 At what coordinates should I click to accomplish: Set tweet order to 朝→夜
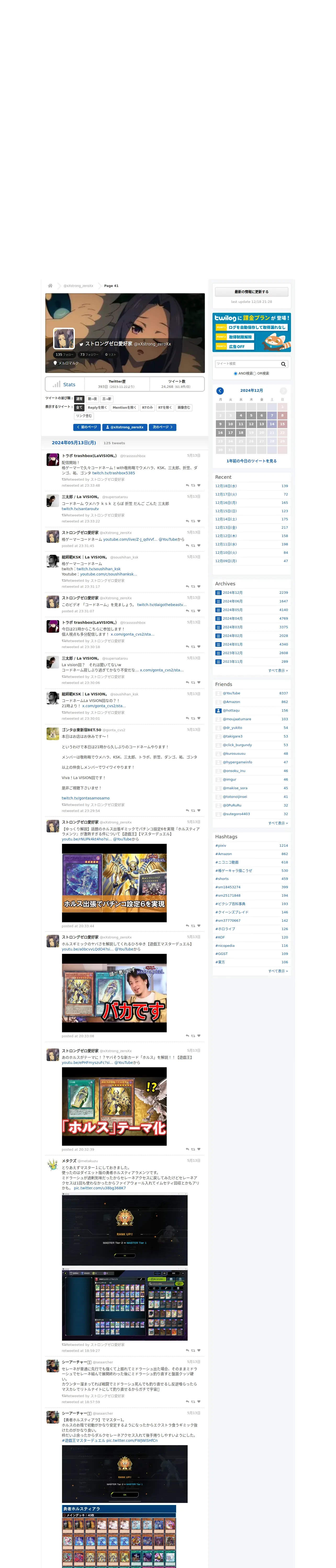(92, 399)
